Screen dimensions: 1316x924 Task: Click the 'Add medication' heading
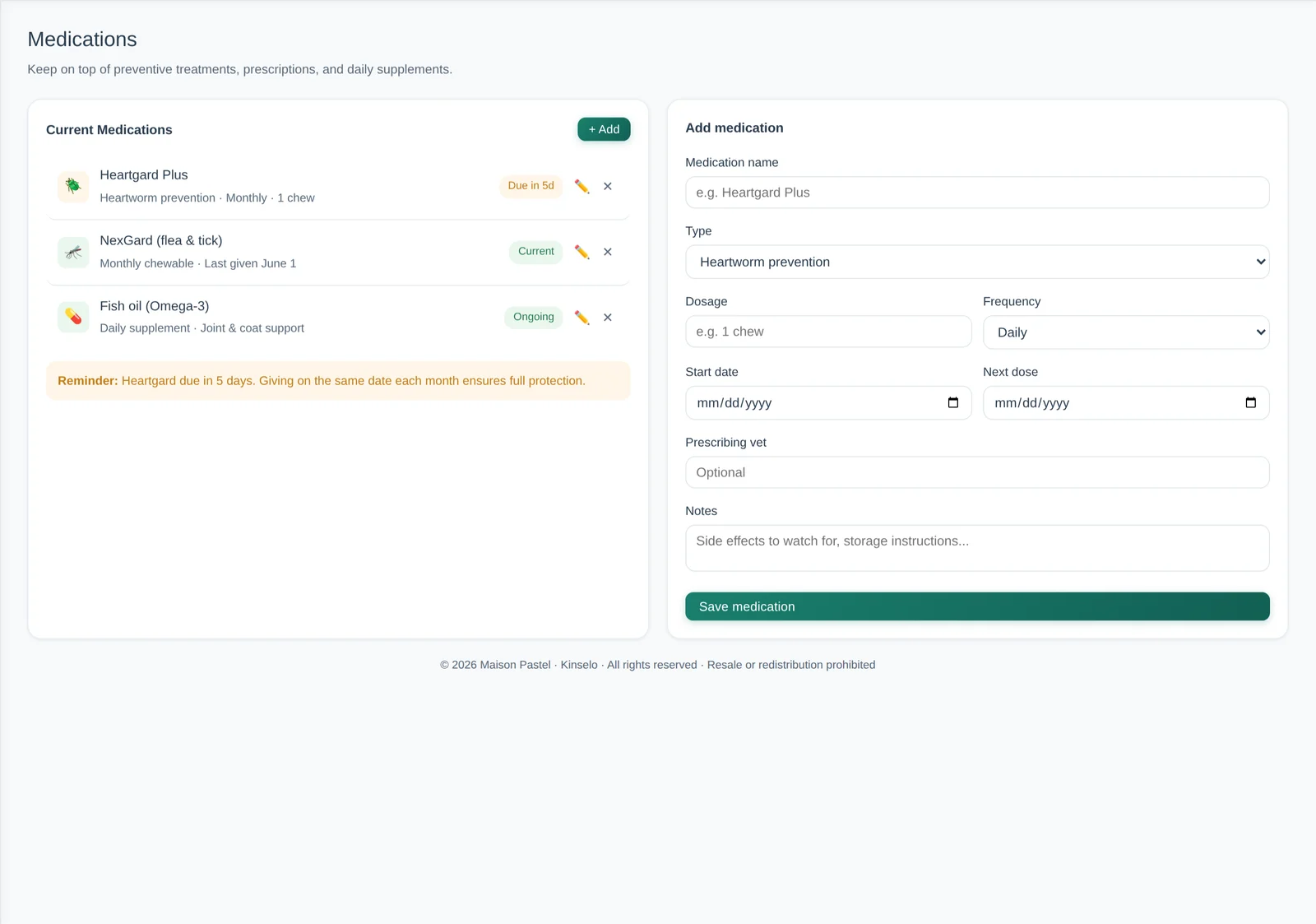pyautogui.click(x=734, y=128)
